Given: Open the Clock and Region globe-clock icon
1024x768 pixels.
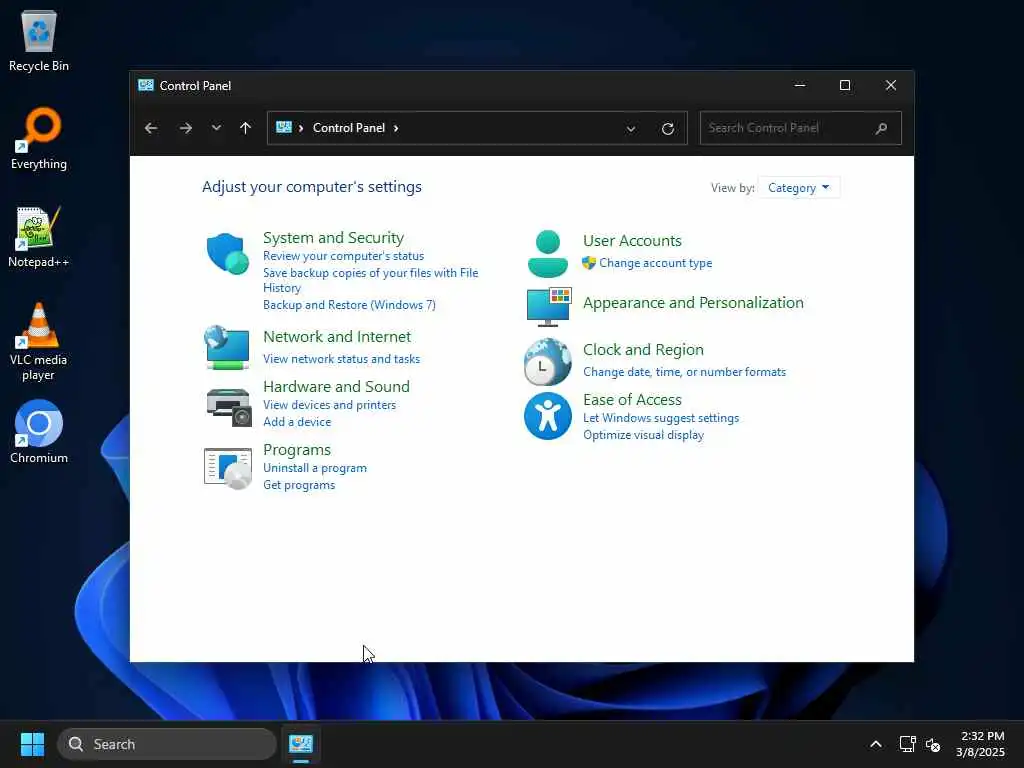Looking at the screenshot, I should coord(547,361).
